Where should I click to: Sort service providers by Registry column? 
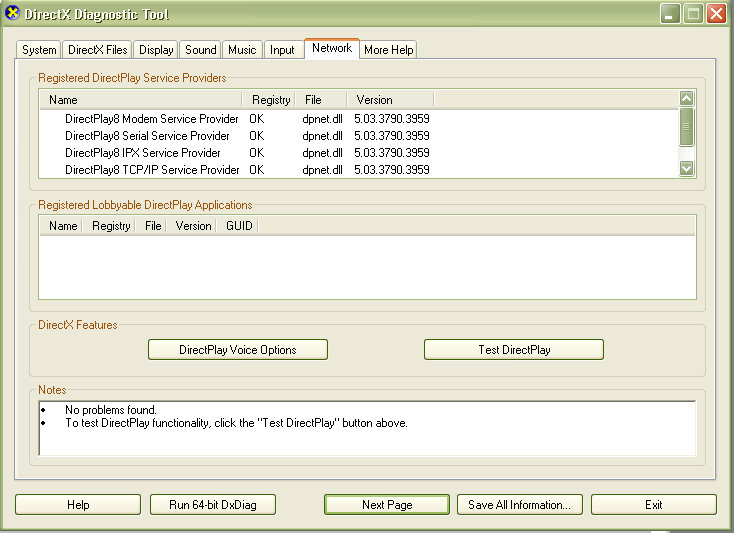pyautogui.click(x=269, y=100)
